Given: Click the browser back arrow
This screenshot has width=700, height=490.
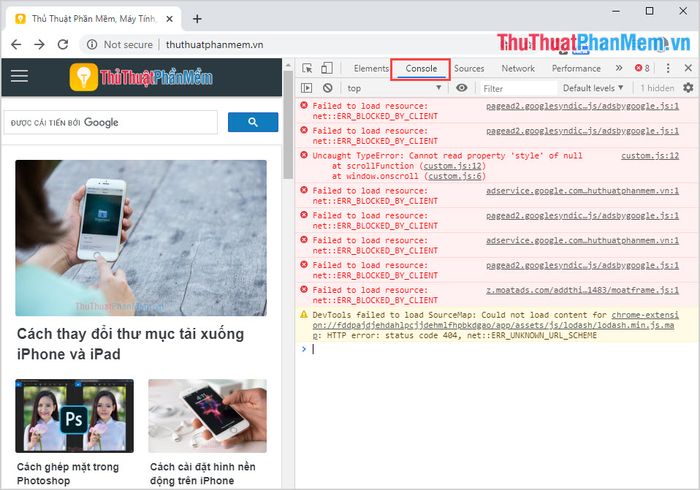Looking at the screenshot, I should click(16, 44).
